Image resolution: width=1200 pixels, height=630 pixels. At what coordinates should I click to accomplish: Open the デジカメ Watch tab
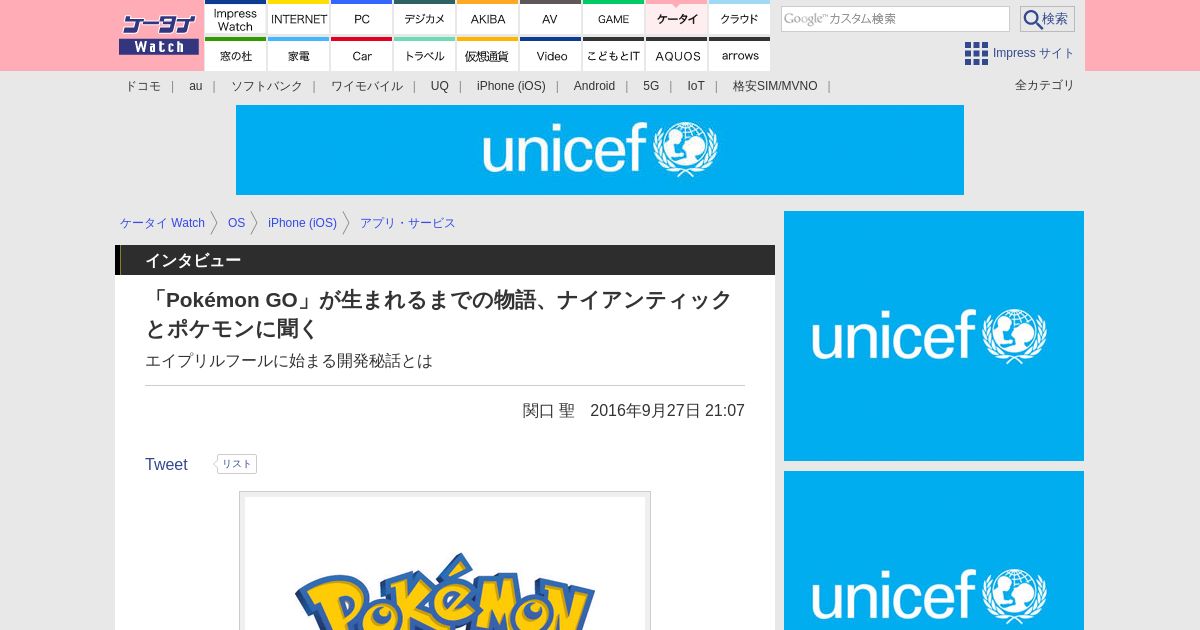[x=425, y=18]
